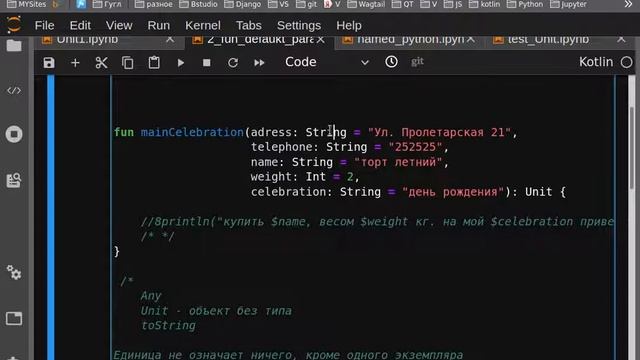Close the named_python.ipynb tab
This screenshot has width=640, height=360.
[x=471, y=40]
